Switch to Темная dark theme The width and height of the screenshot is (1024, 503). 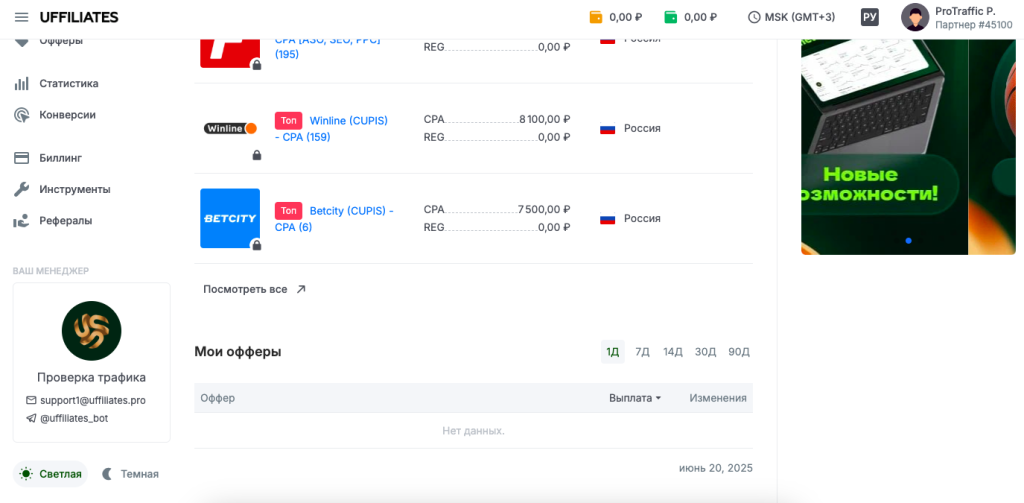[x=131, y=474]
